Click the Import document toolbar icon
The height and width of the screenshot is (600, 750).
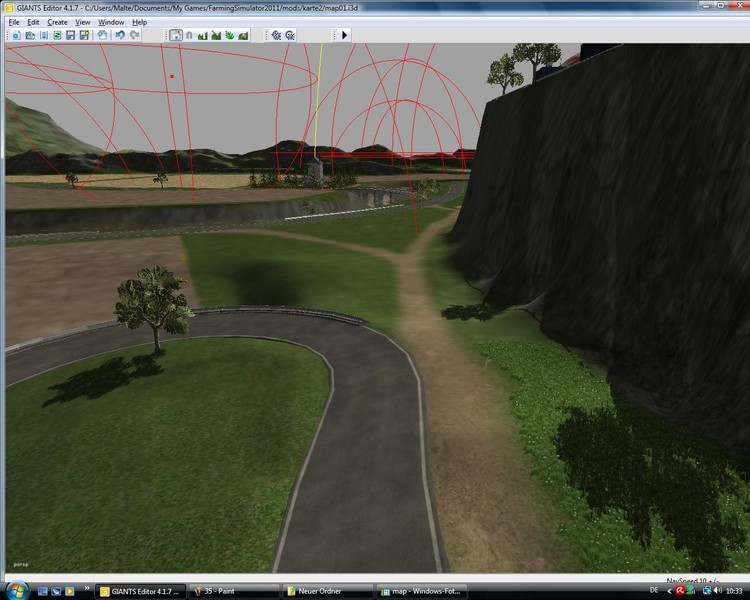point(44,35)
